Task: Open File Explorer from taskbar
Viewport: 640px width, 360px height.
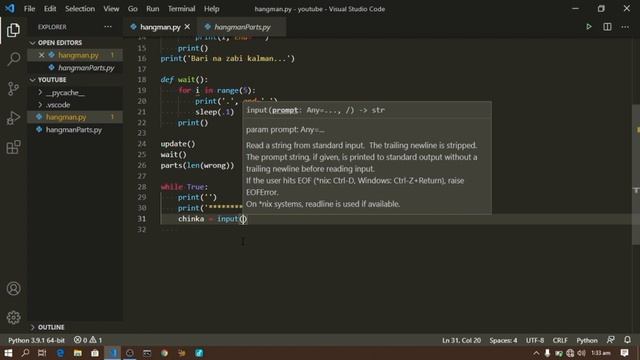Action: coord(78,353)
